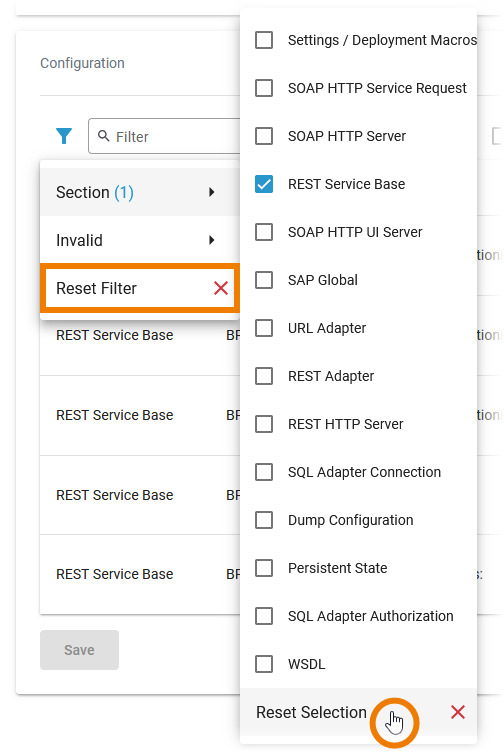Open the Section (1) filter entry
This screenshot has height=752, width=504.
coord(140,192)
